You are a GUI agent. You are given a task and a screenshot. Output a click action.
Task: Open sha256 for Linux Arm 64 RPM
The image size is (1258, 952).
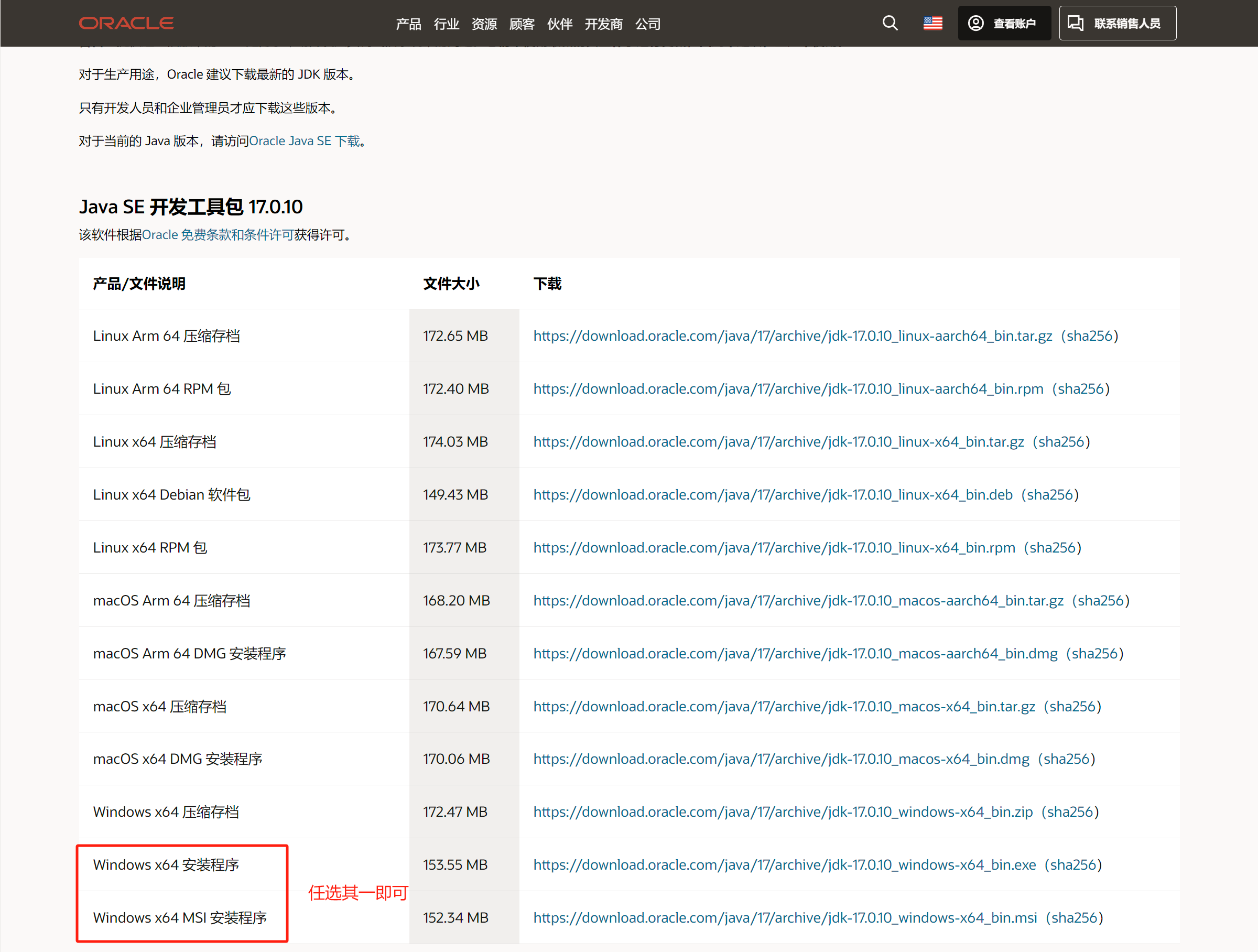click(1080, 389)
